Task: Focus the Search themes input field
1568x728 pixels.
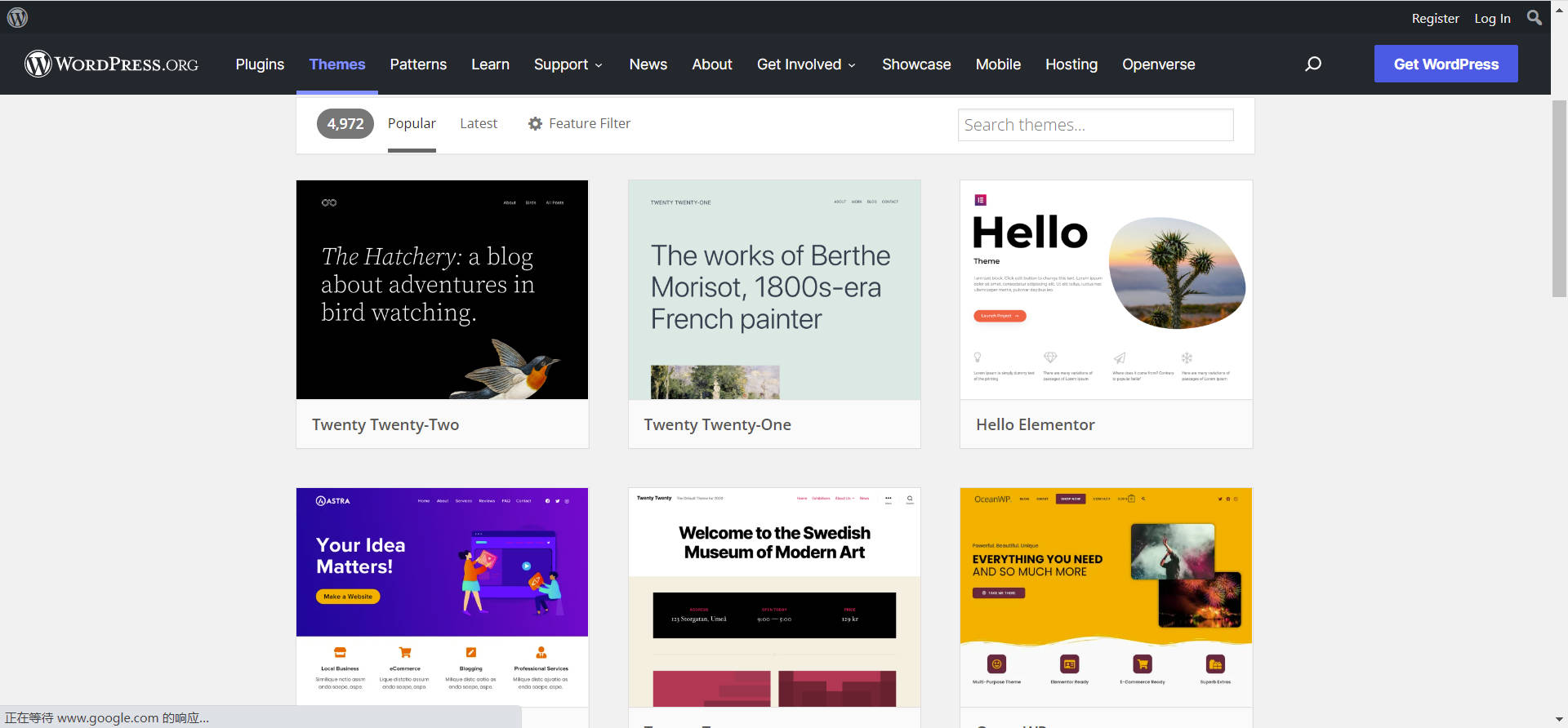Action: 1095,125
